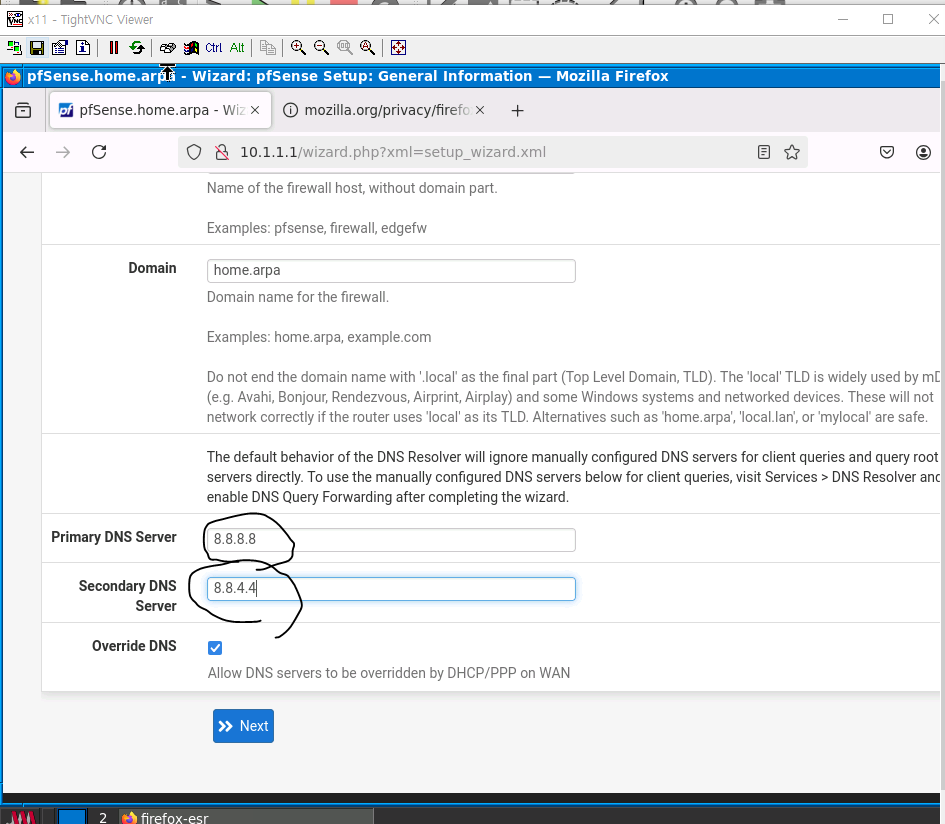Image resolution: width=945 pixels, height=824 pixels.
Task: Click workspace 2 in taskbar
Action: tap(103, 817)
